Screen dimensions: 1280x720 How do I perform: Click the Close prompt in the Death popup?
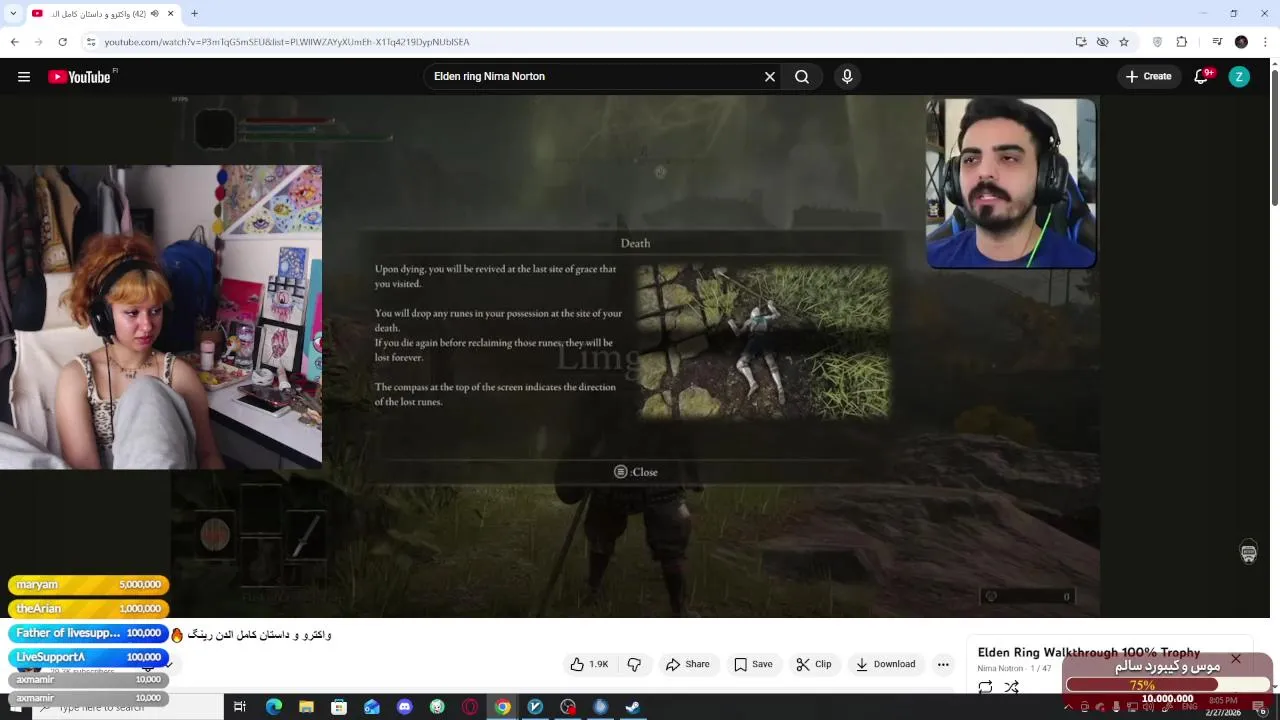tap(636, 472)
